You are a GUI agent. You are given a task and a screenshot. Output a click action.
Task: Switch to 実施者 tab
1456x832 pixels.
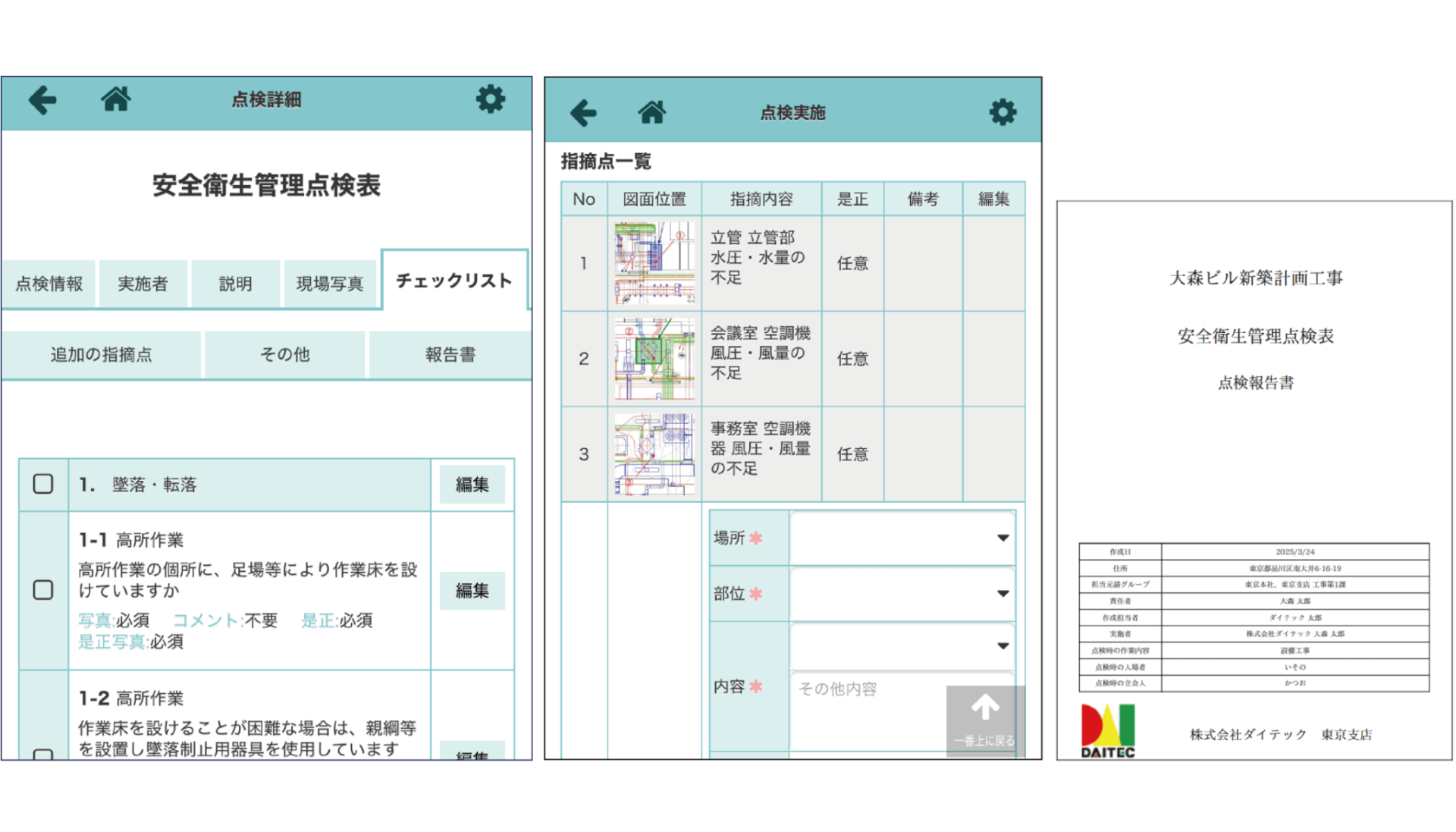(143, 284)
